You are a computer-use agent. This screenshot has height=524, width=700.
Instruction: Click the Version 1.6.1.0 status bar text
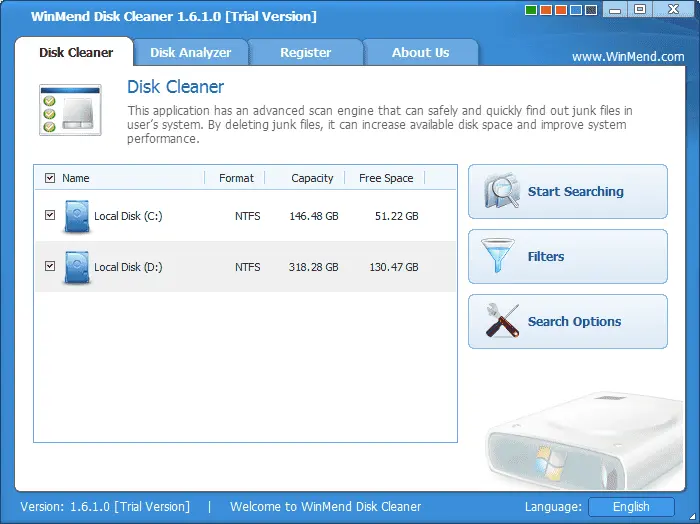point(105,507)
